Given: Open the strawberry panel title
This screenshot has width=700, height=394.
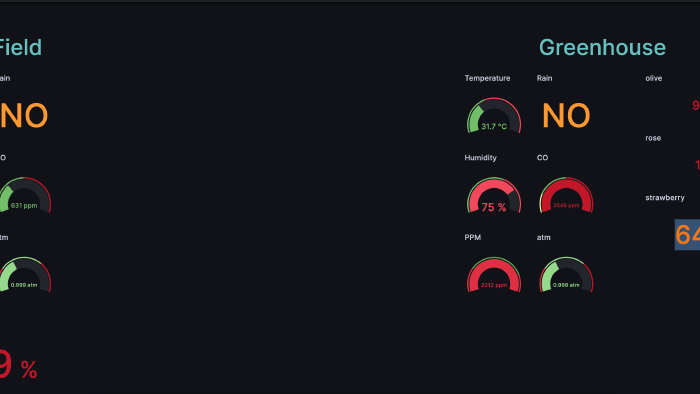Looking at the screenshot, I should tap(665, 198).
